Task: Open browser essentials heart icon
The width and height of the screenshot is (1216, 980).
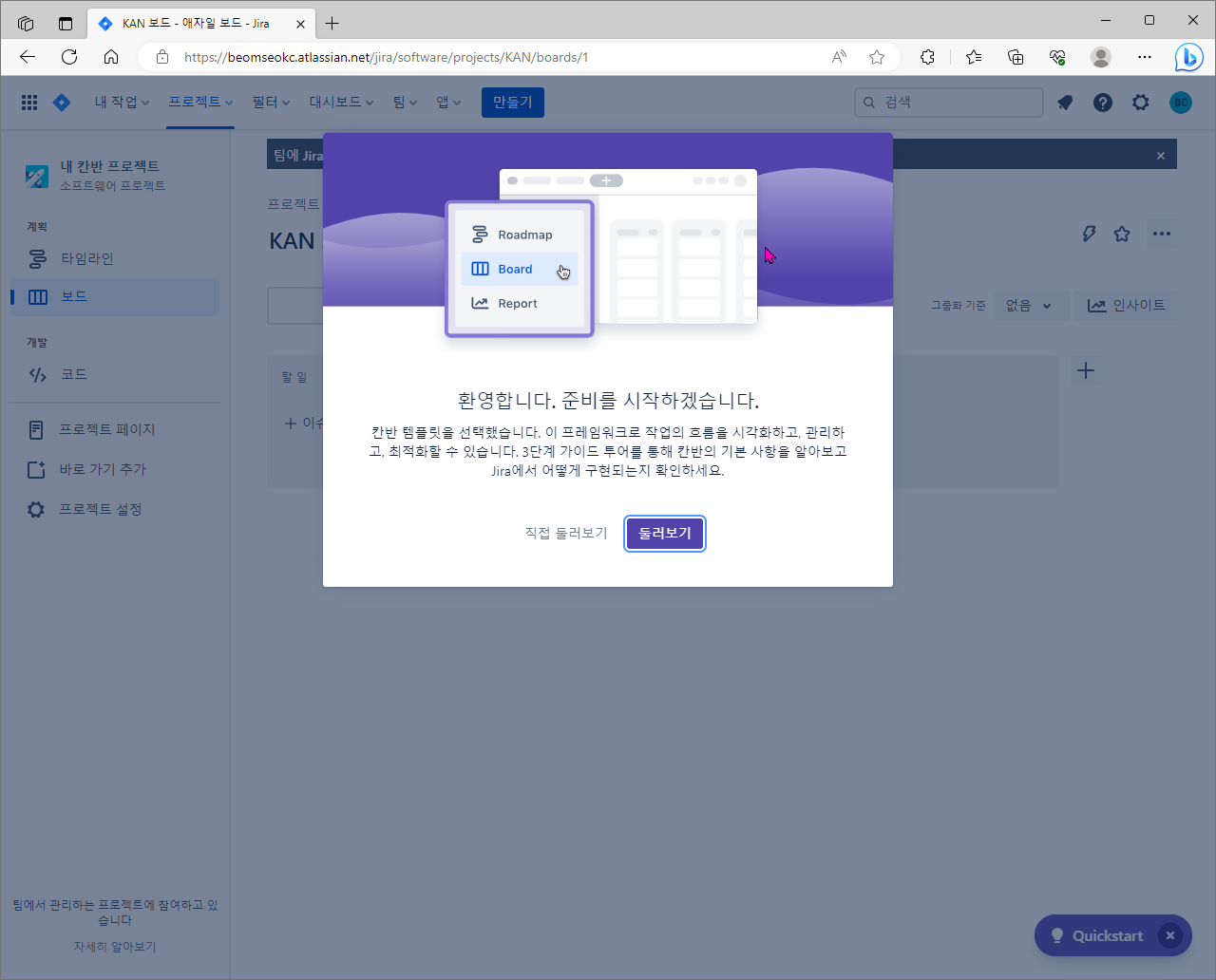Action: (1057, 57)
